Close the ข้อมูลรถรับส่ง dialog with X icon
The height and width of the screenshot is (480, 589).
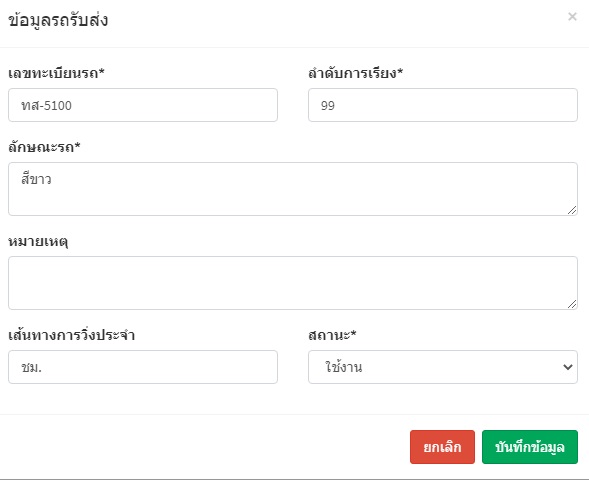(572, 17)
